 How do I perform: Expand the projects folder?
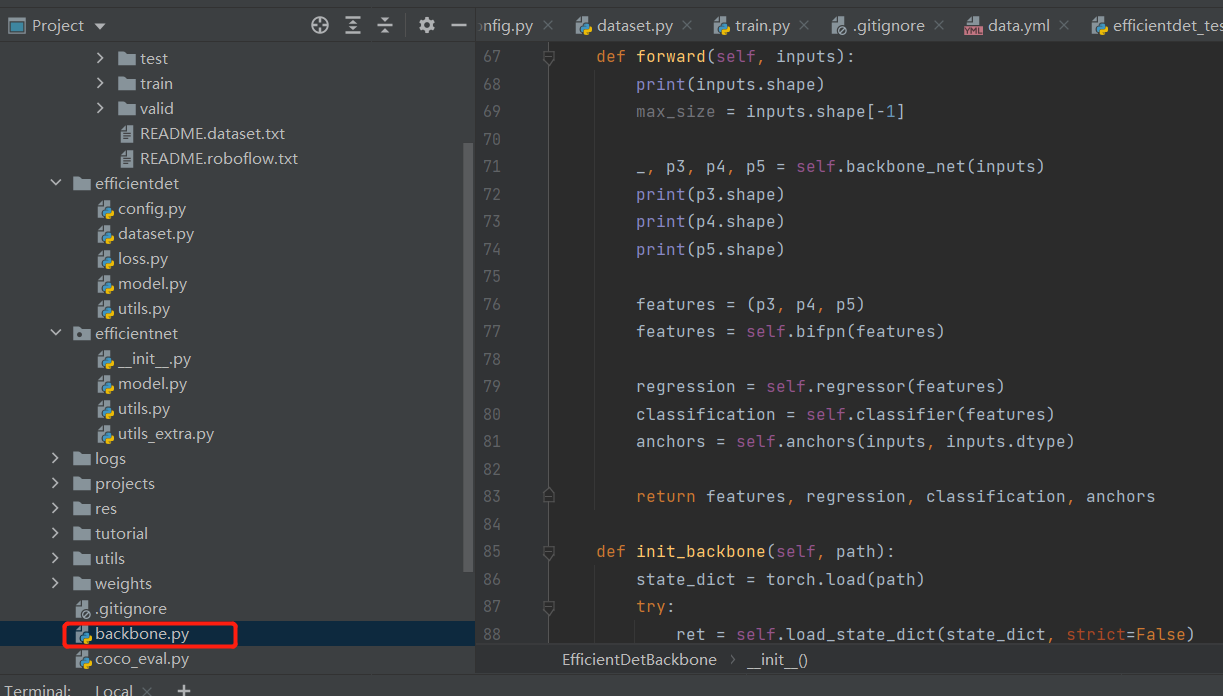click(56, 484)
